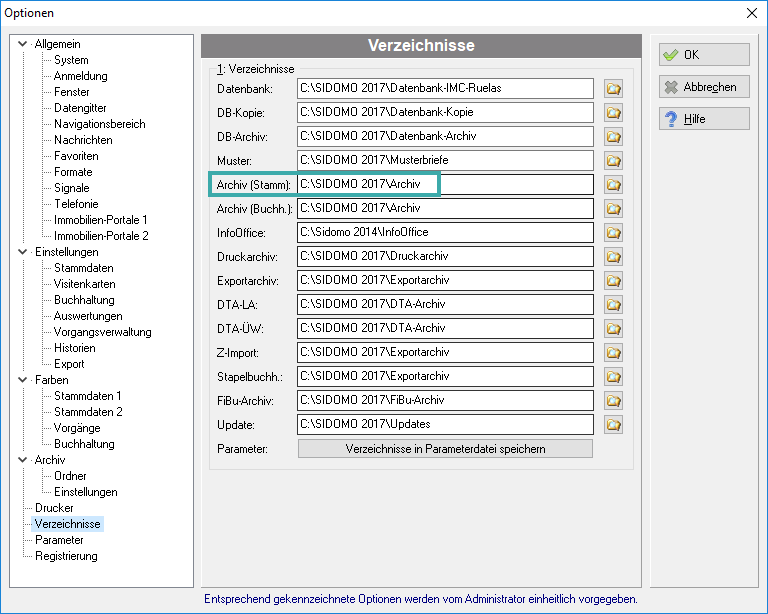Collapse the Farben tree section
Screen dimensions: 768x614
[x=22, y=379]
